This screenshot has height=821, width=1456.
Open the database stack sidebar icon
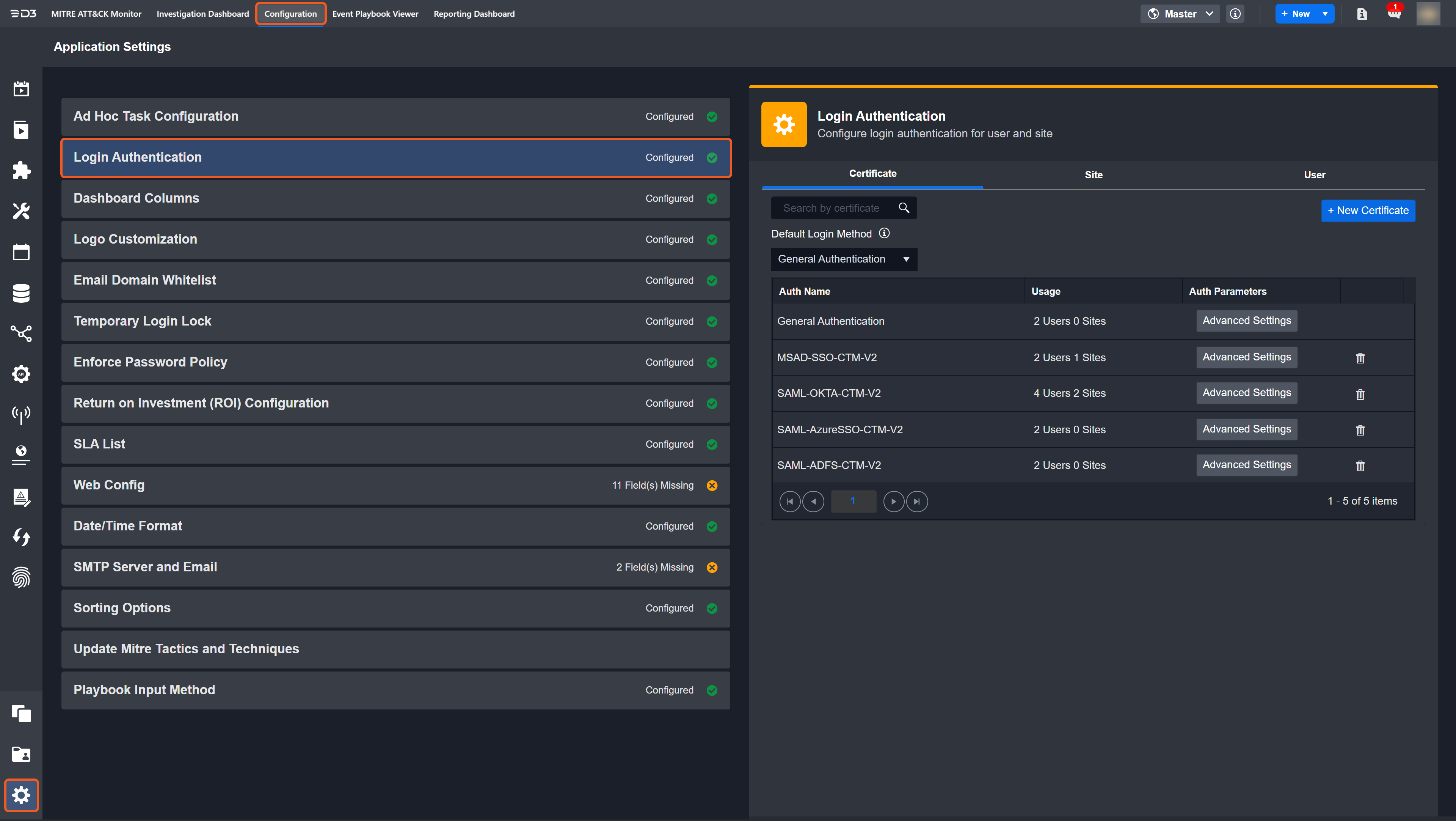click(21, 293)
